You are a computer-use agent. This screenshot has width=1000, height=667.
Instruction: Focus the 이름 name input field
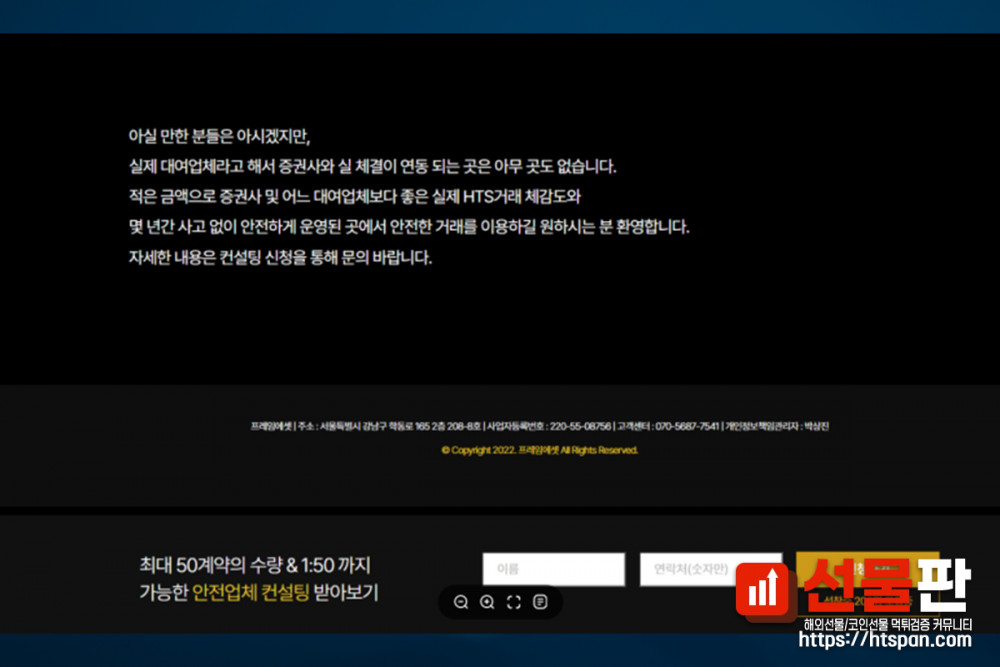(553, 569)
